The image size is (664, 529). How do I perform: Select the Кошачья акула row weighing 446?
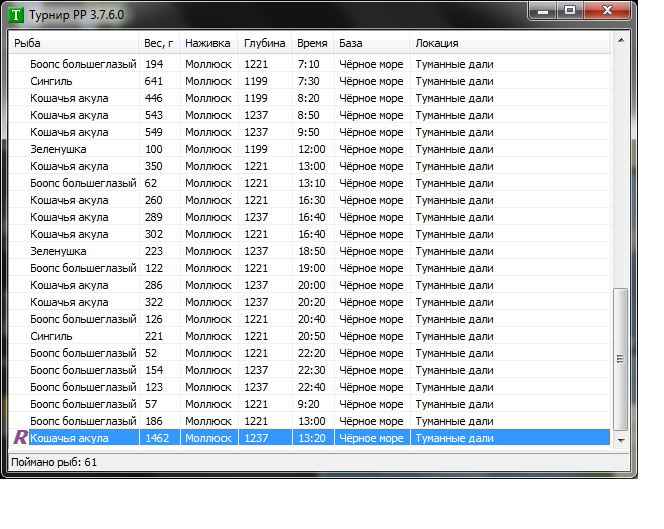click(310, 98)
